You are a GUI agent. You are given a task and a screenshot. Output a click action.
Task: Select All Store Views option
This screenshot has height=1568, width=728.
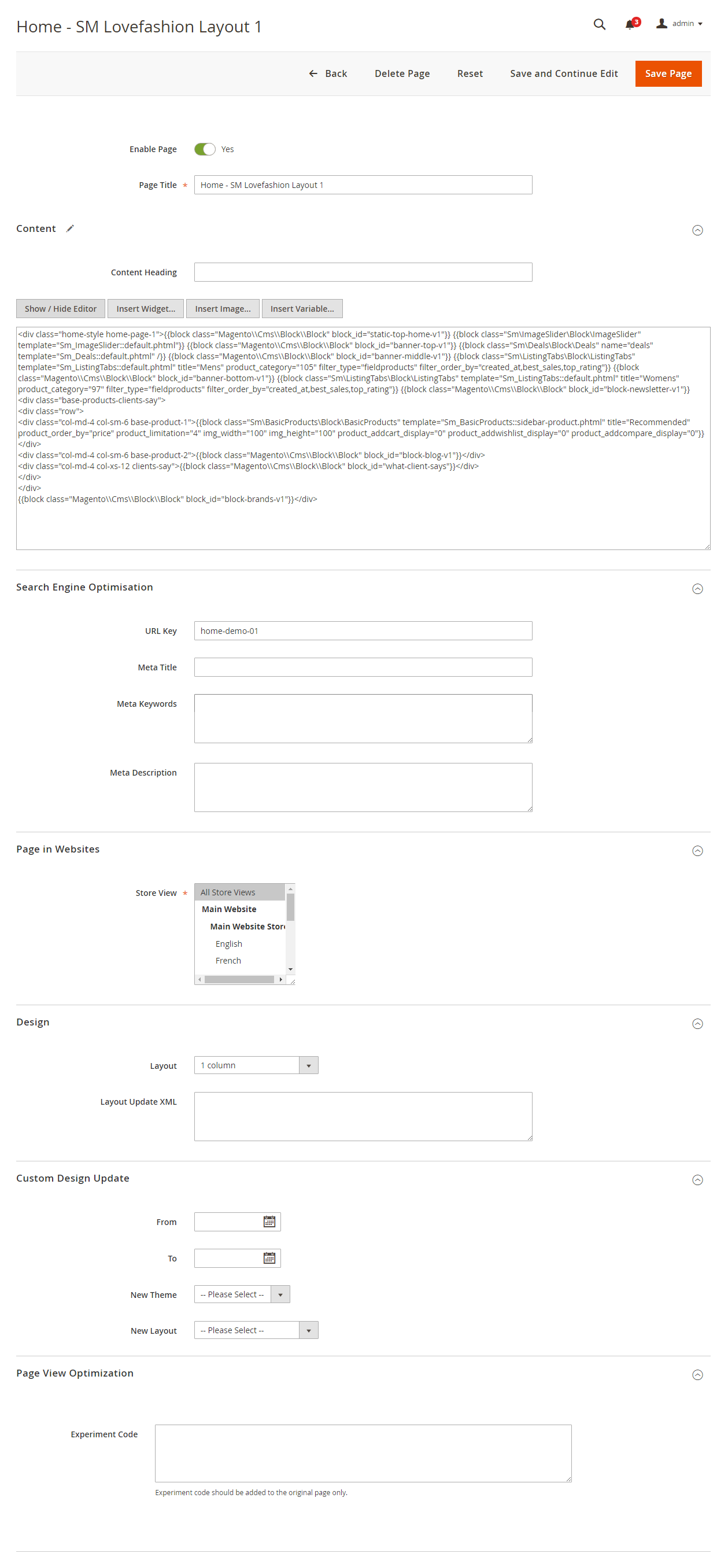[240, 892]
